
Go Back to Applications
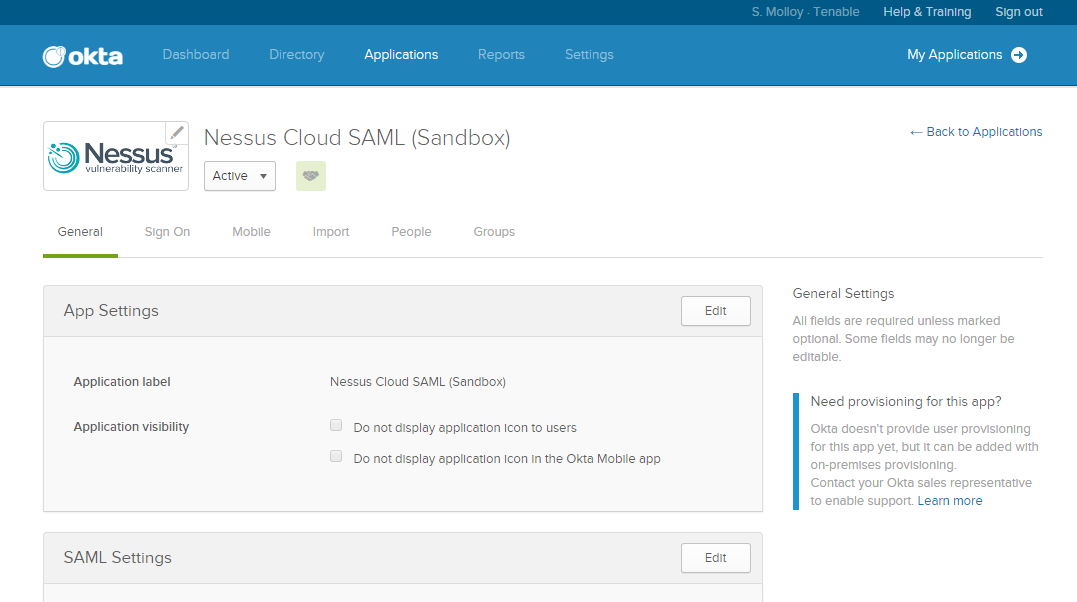(976, 131)
